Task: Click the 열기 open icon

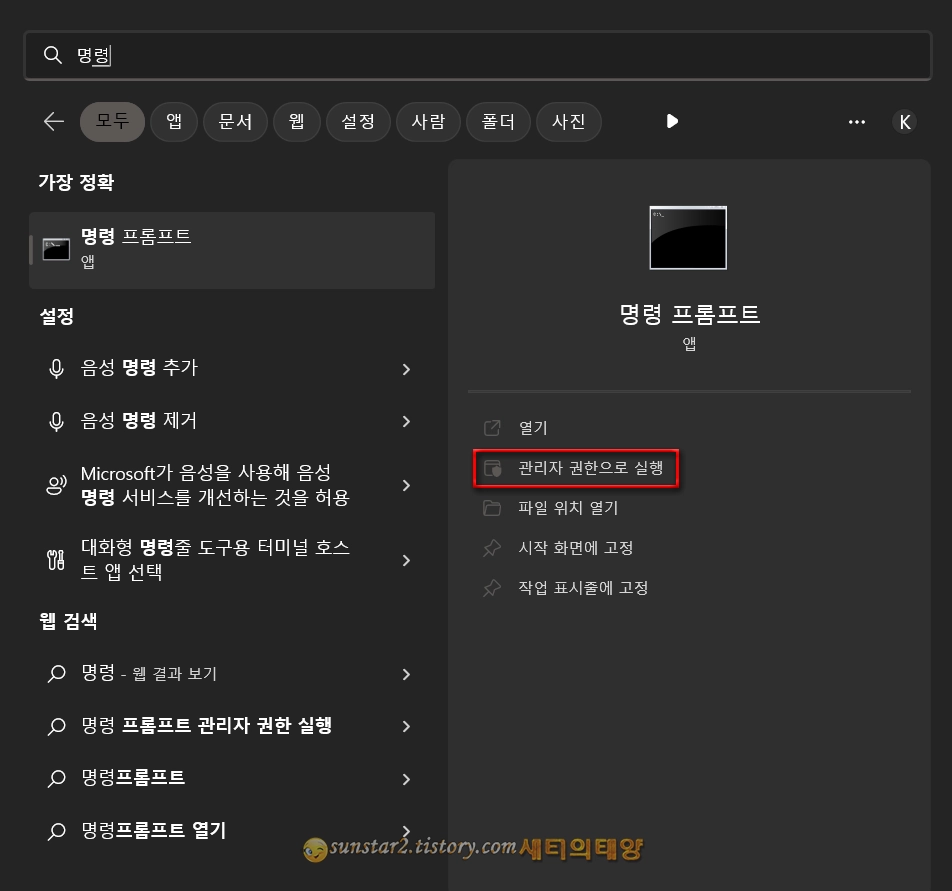Action: tap(491, 428)
